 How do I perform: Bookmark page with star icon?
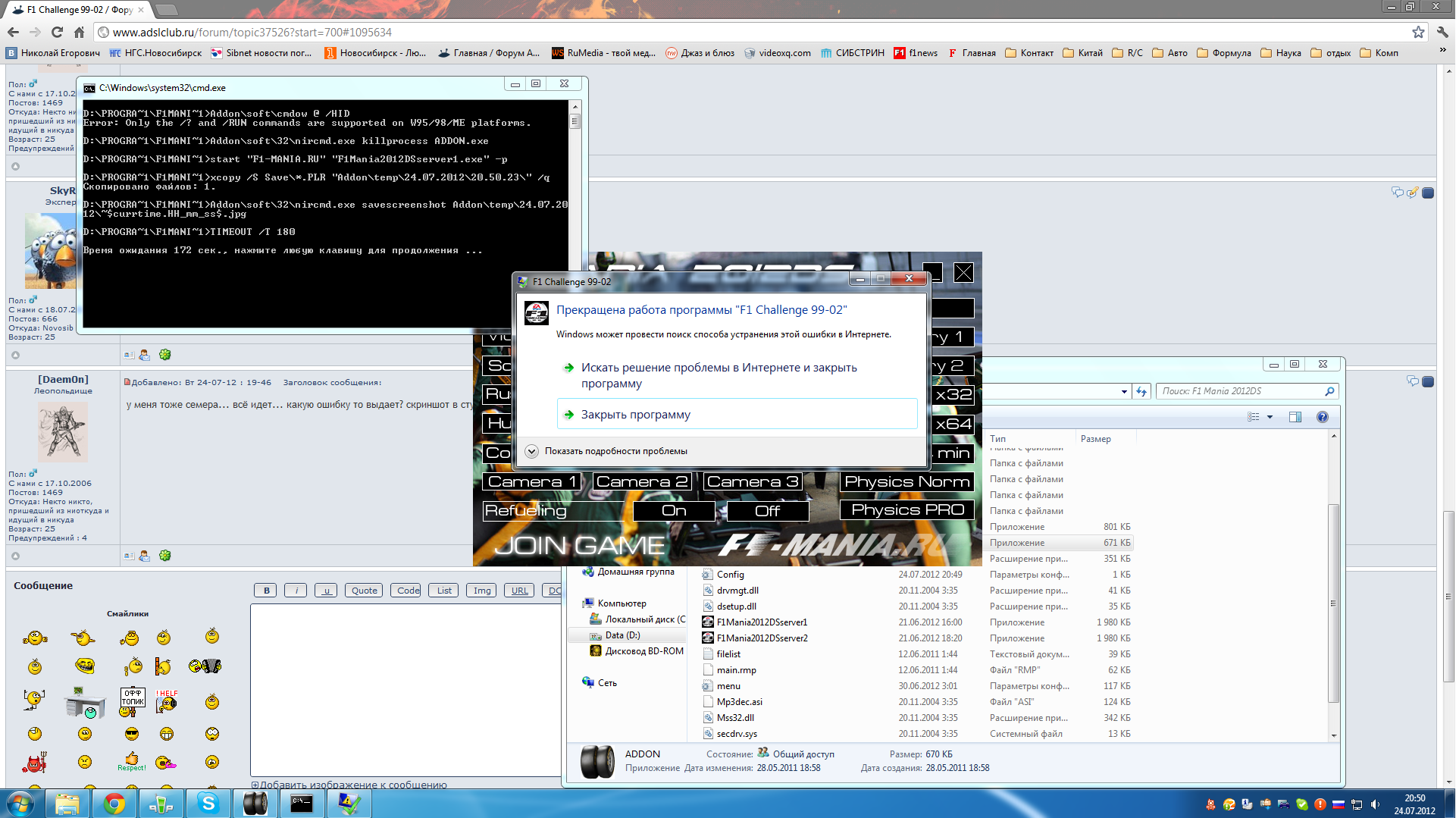[x=1418, y=32]
